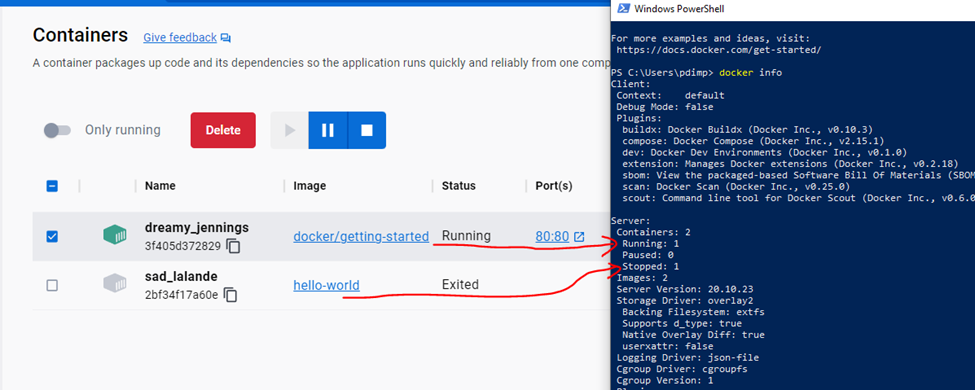Viewport: 975px width, 390px height.
Task: Click the Pause containers button
Action: [328, 130]
